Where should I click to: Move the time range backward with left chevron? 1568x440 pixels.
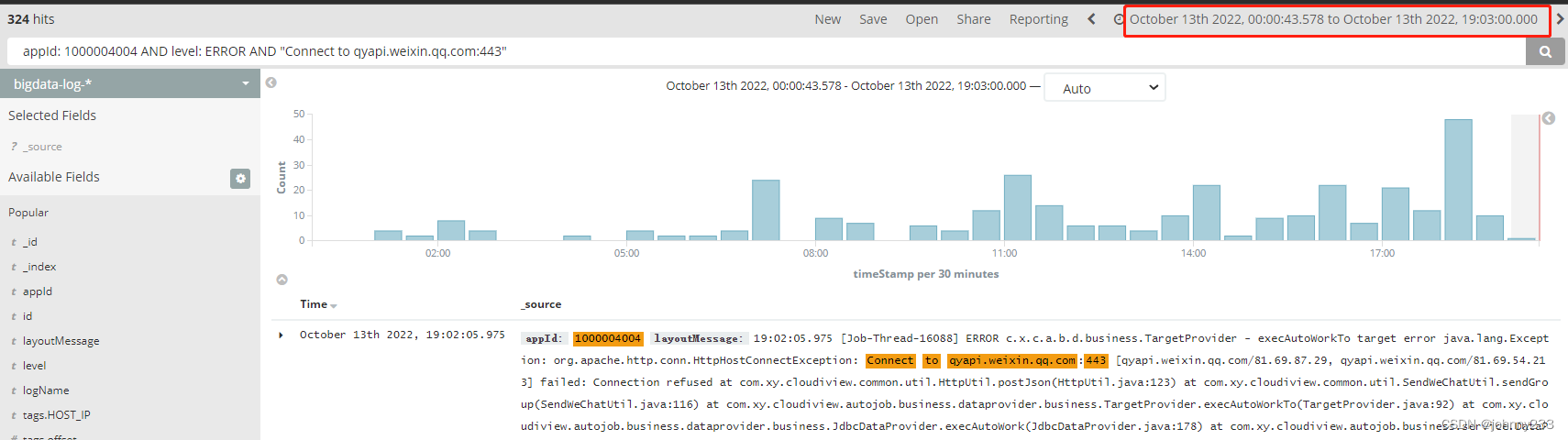(x=1091, y=19)
